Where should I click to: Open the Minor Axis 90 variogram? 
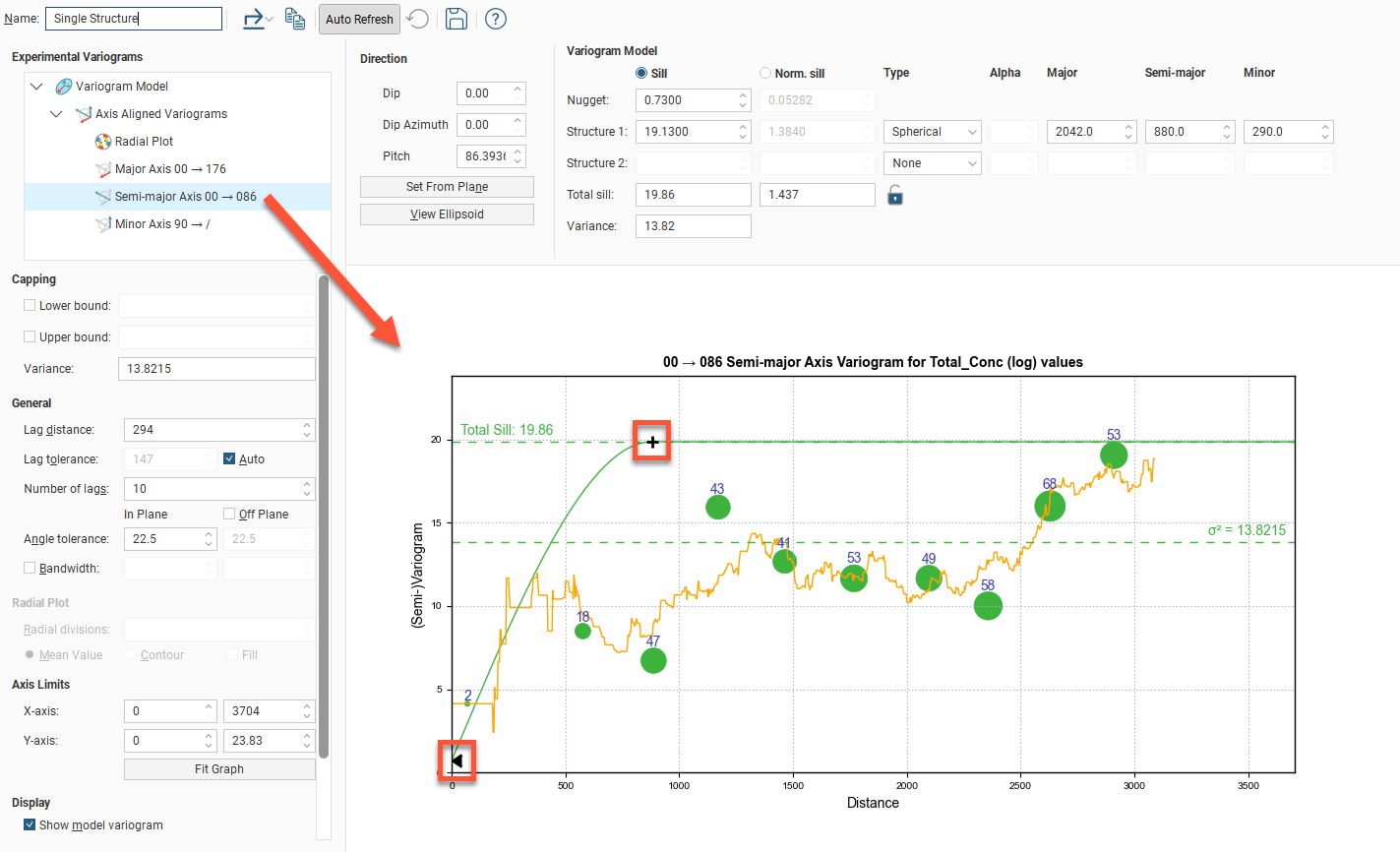[161, 224]
